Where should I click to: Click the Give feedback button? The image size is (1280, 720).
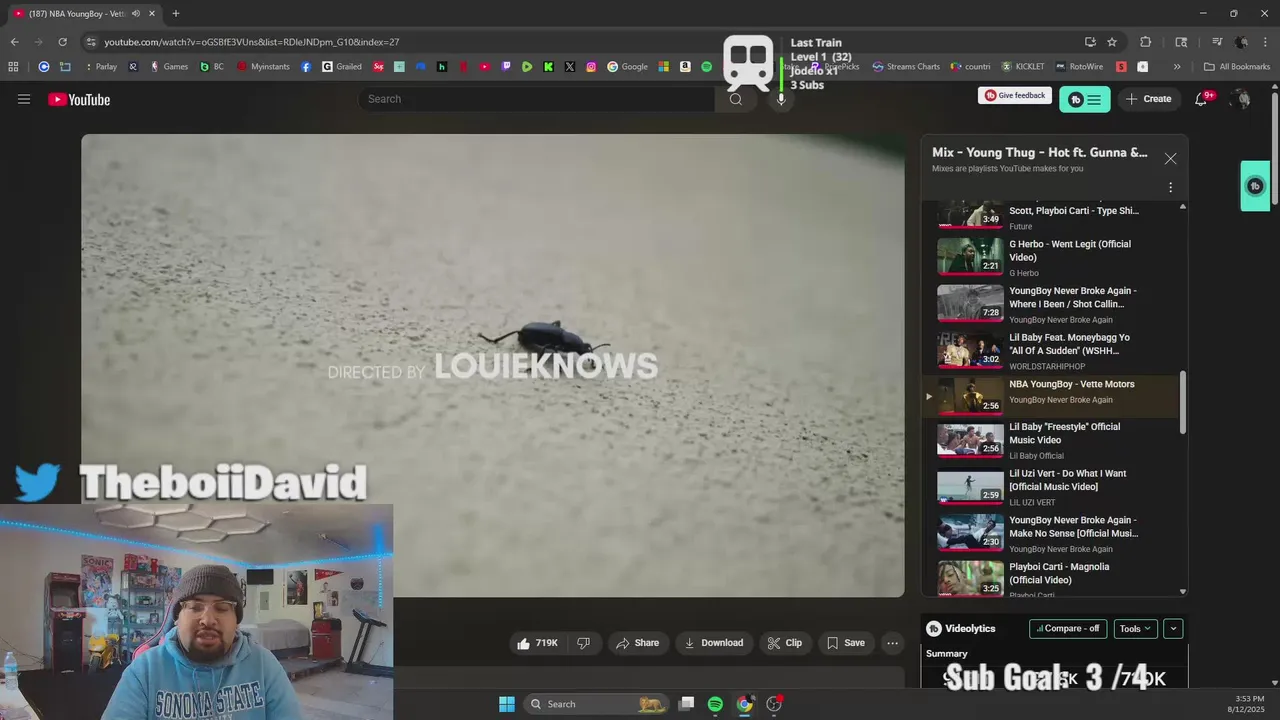tap(1015, 96)
